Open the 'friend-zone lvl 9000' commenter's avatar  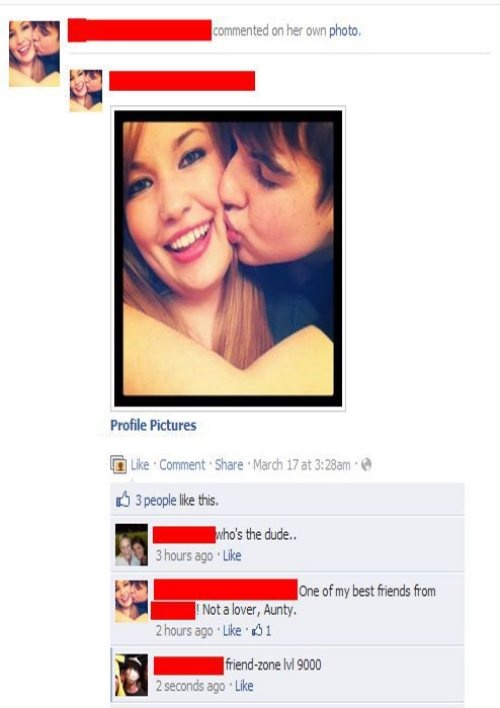pyautogui.click(x=131, y=675)
